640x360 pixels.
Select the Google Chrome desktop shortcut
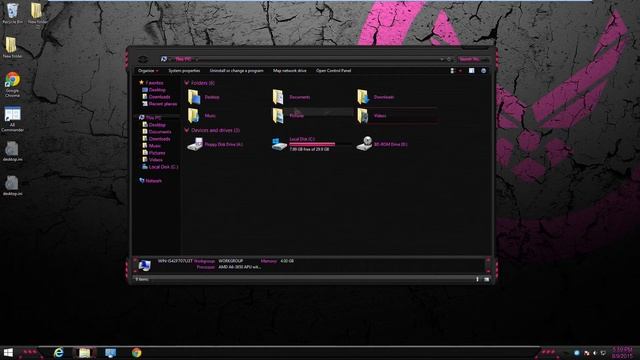(12, 84)
